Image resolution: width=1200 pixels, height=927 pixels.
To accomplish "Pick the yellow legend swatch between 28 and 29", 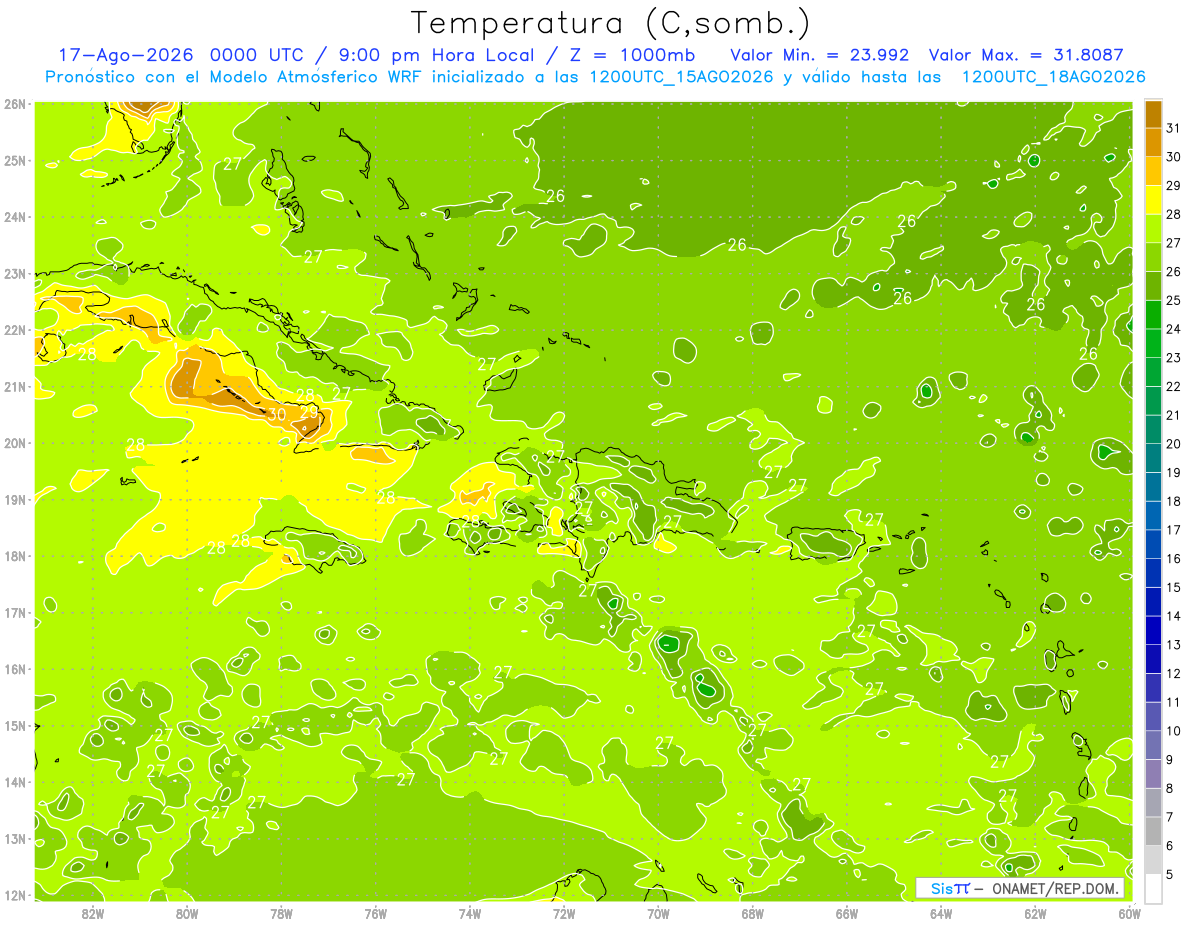I will tap(1153, 200).
